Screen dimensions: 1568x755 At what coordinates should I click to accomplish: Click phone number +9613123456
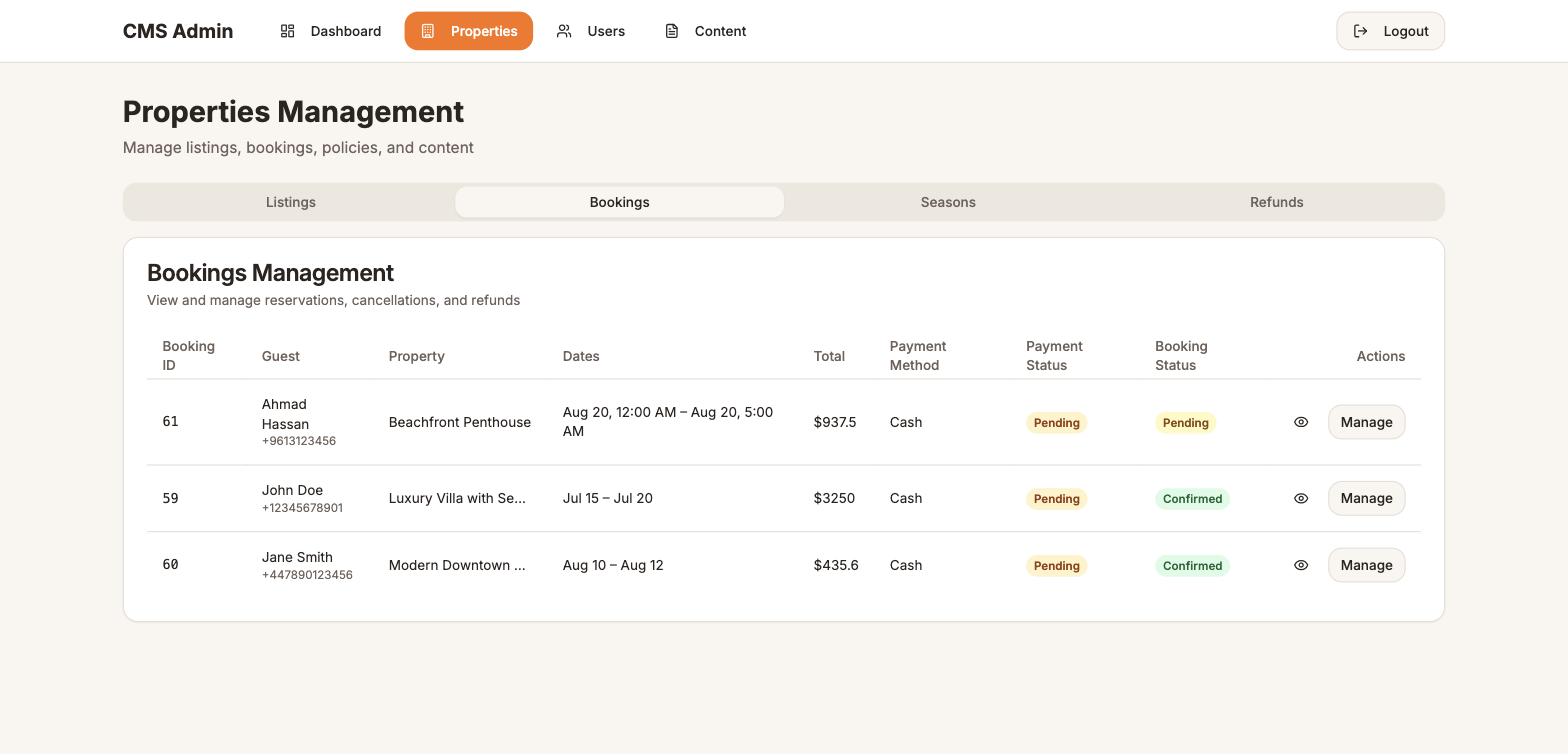point(299,441)
